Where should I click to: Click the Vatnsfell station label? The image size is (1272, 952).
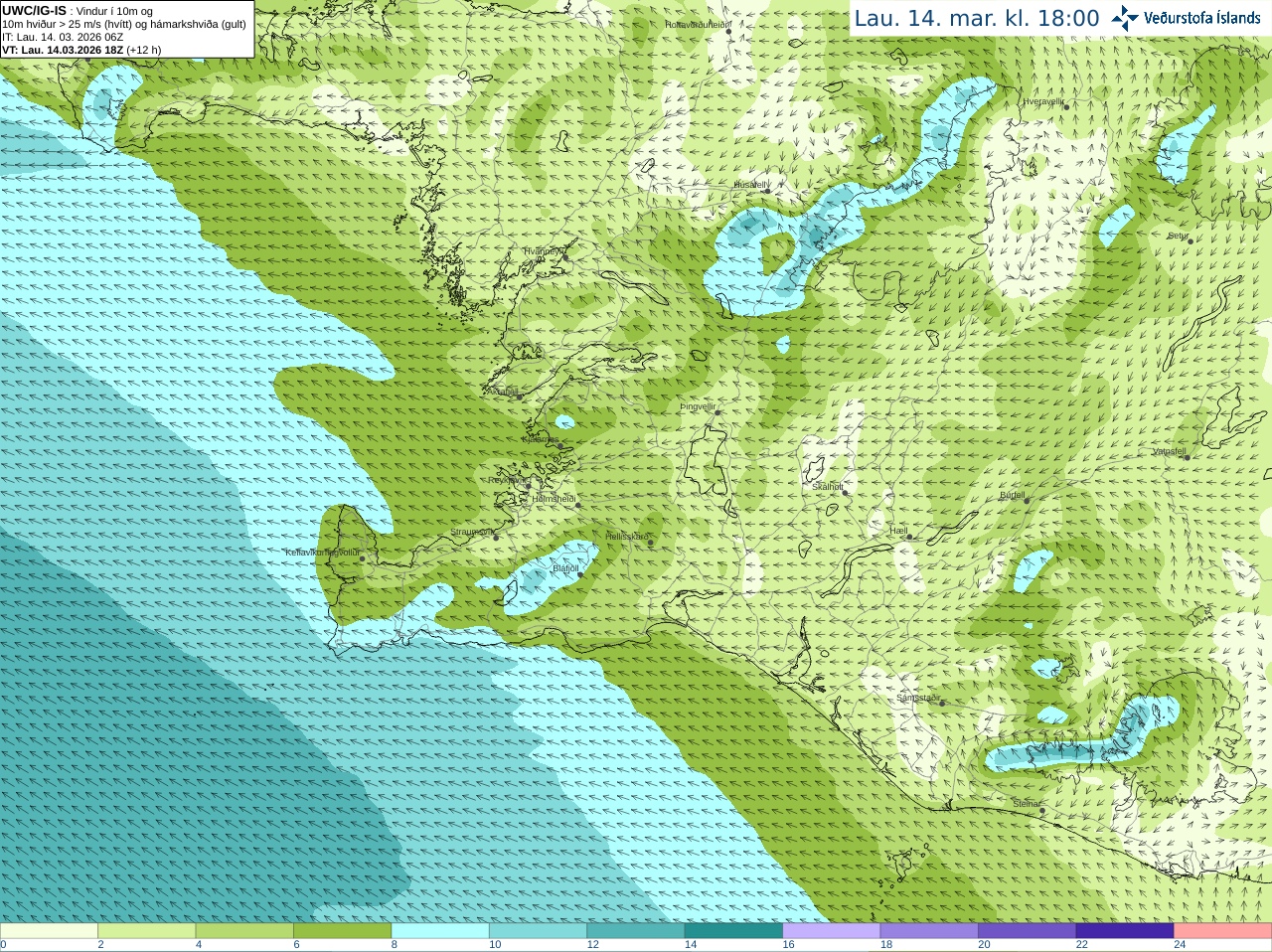(1170, 451)
